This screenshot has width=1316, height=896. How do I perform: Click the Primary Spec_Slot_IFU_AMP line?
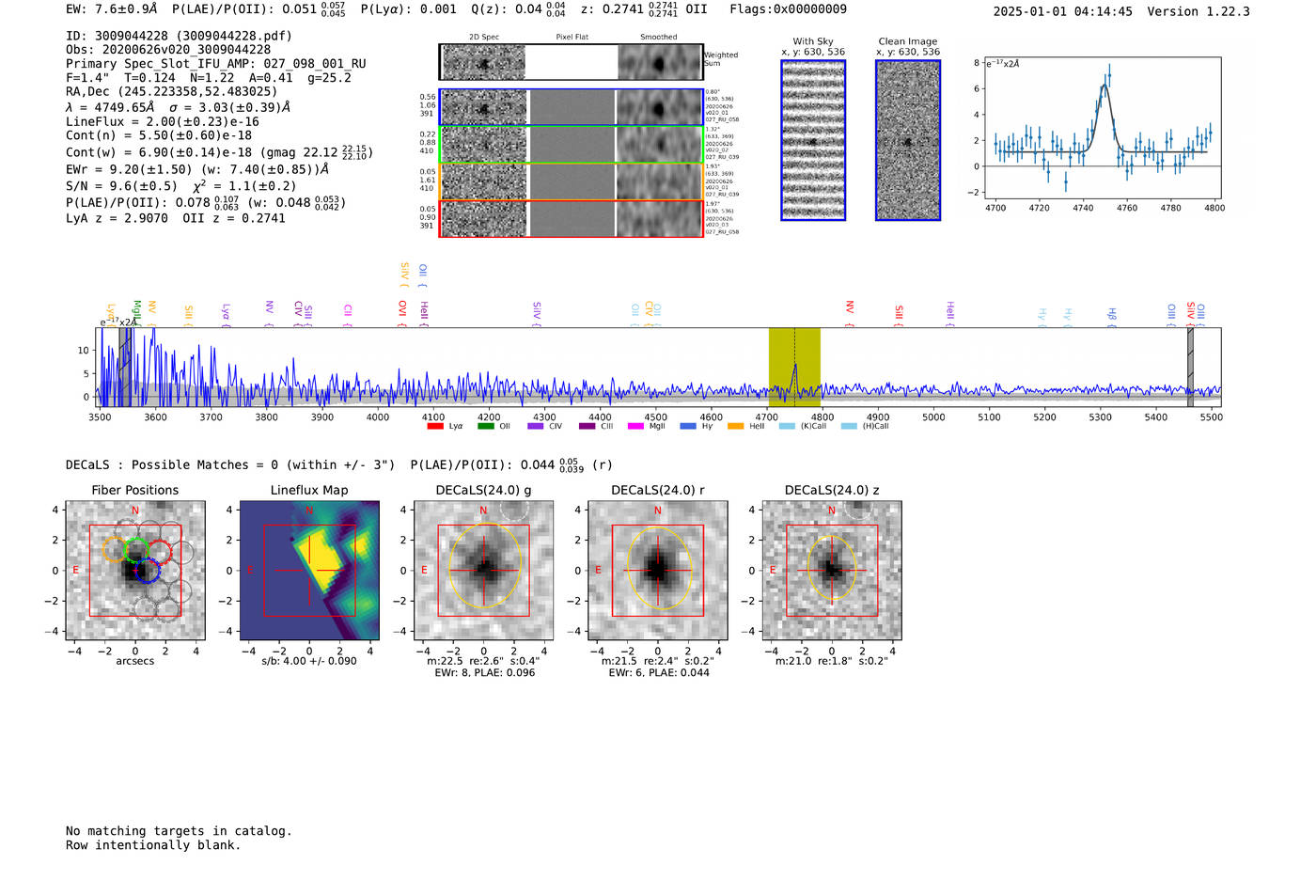pos(216,64)
